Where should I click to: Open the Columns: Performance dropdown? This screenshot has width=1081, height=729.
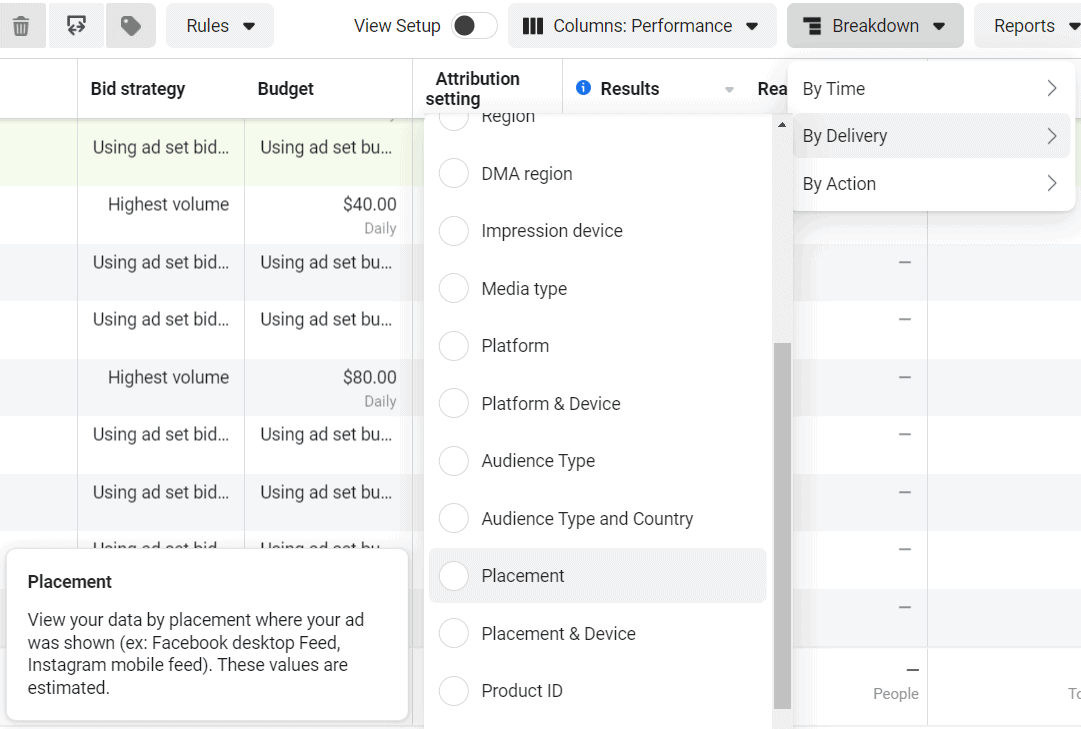641,25
